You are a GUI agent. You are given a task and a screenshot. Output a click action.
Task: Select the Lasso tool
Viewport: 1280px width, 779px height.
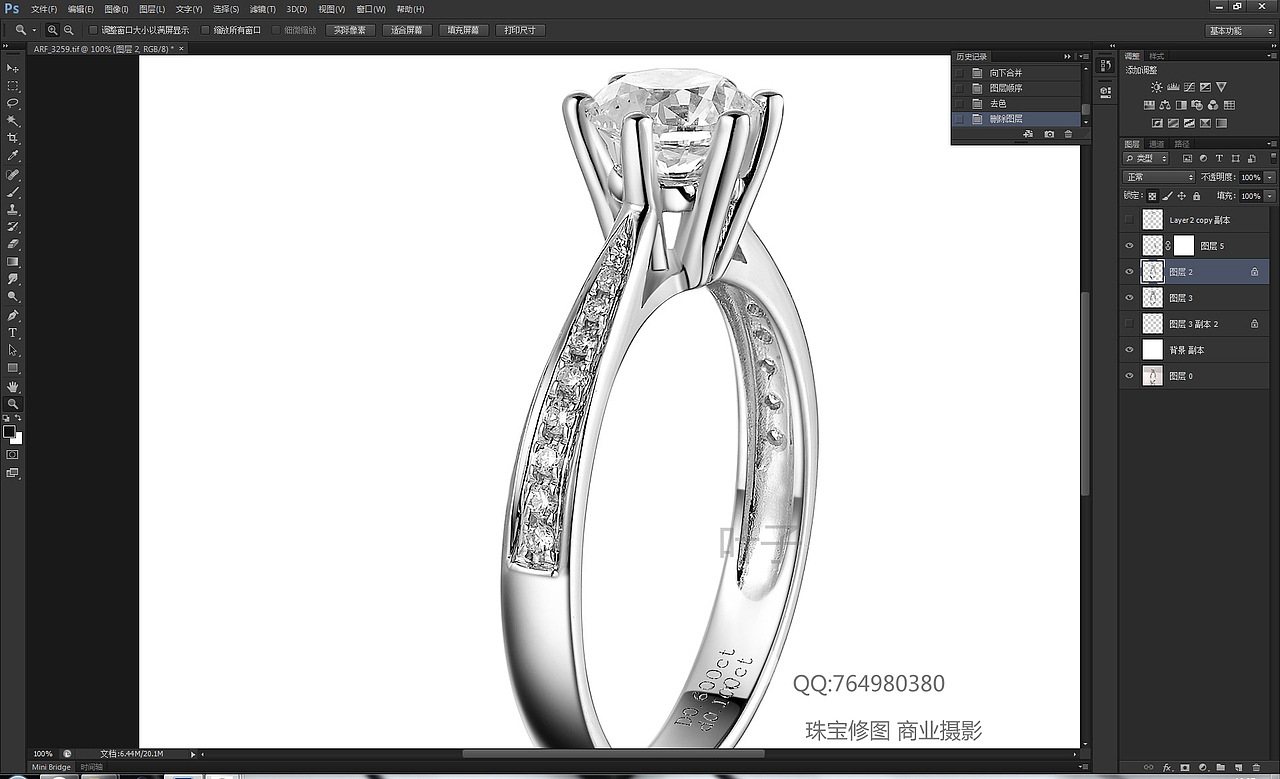point(13,103)
